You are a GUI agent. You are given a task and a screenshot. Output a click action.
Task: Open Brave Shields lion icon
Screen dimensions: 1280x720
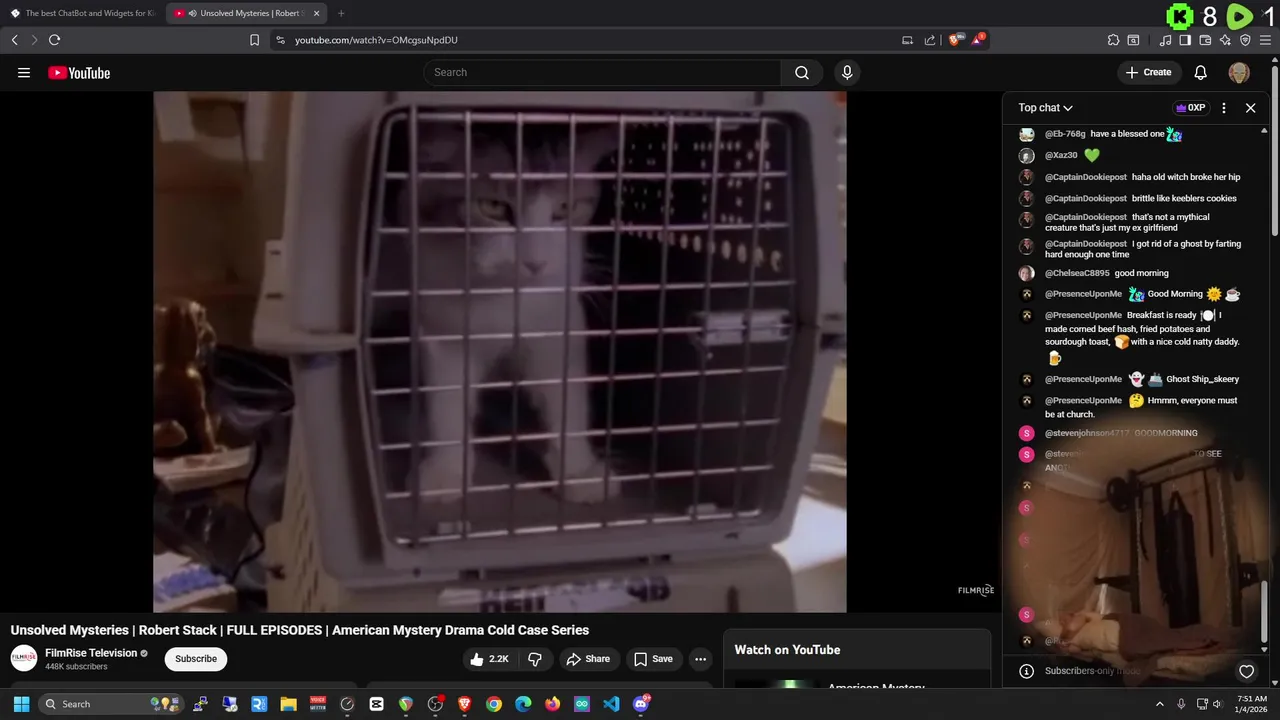(x=955, y=40)
